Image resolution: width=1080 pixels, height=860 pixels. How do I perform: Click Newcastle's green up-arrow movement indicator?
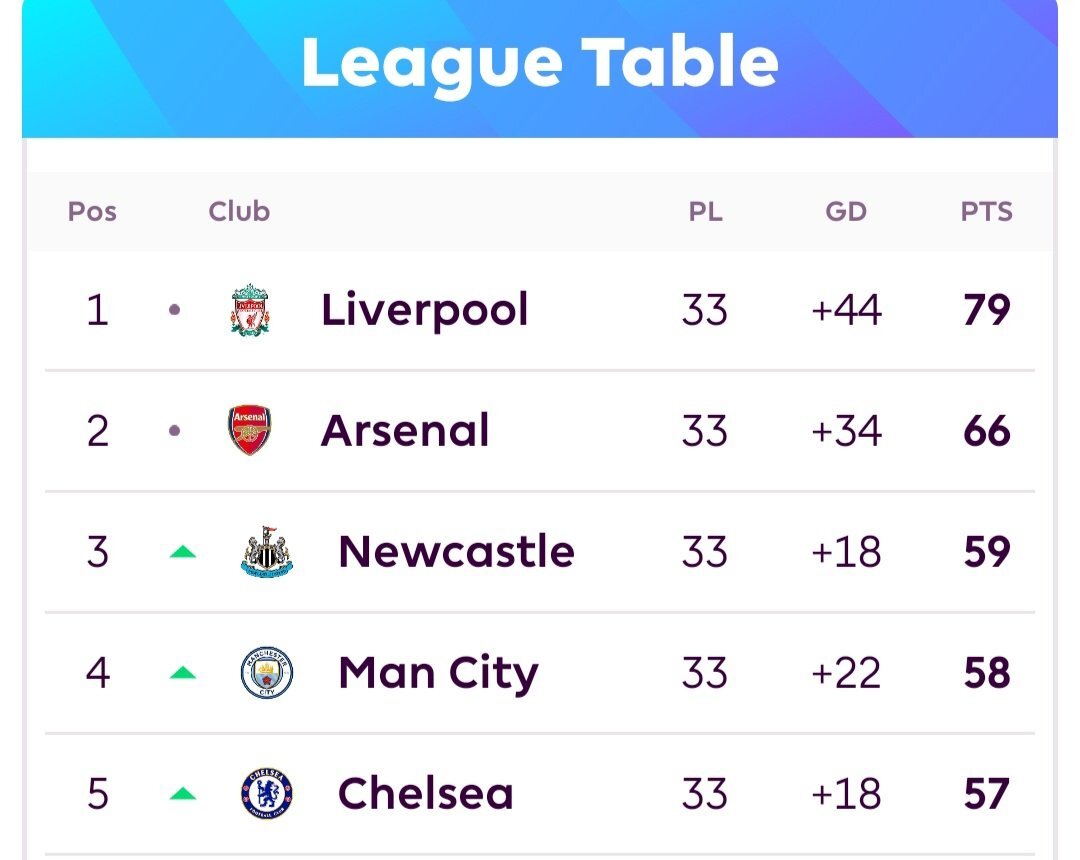183,552
